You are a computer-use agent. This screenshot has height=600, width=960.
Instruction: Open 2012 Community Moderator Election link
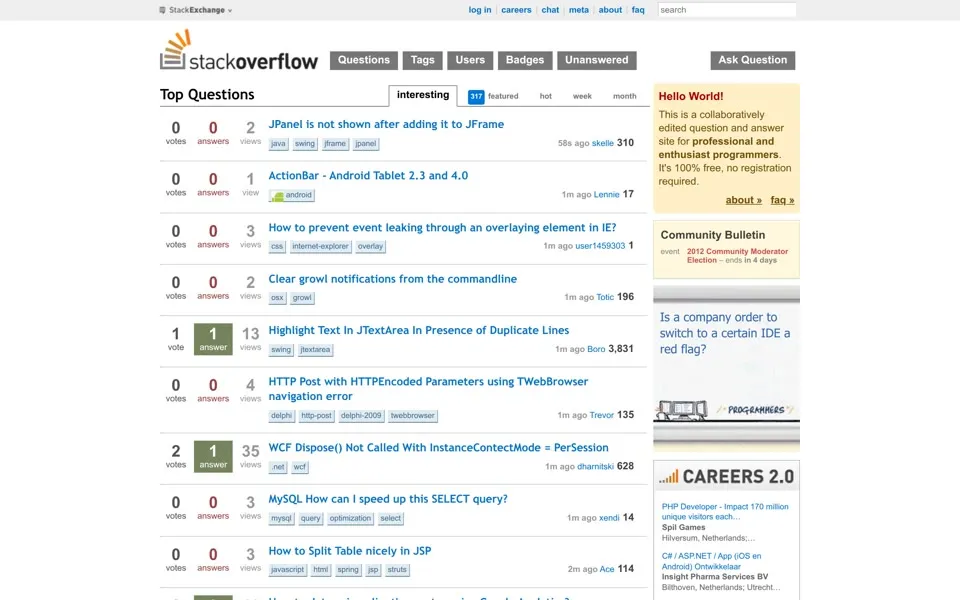pos(737,256)
